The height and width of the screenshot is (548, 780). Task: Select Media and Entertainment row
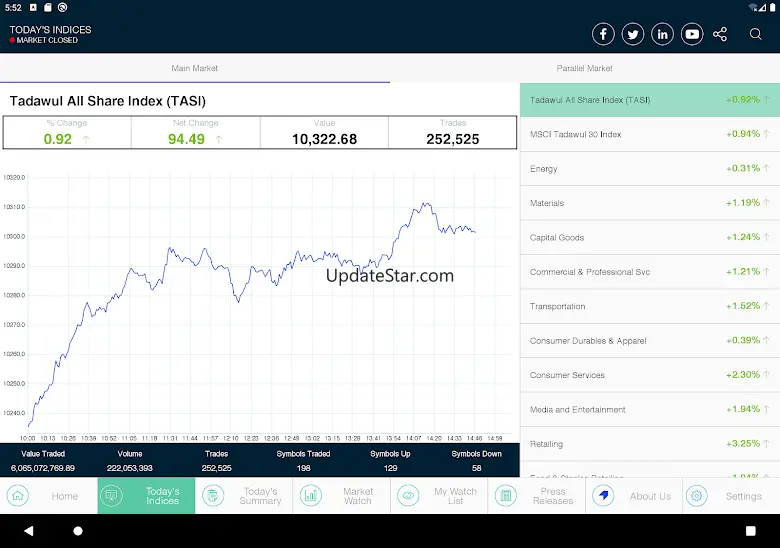point(650,409)
